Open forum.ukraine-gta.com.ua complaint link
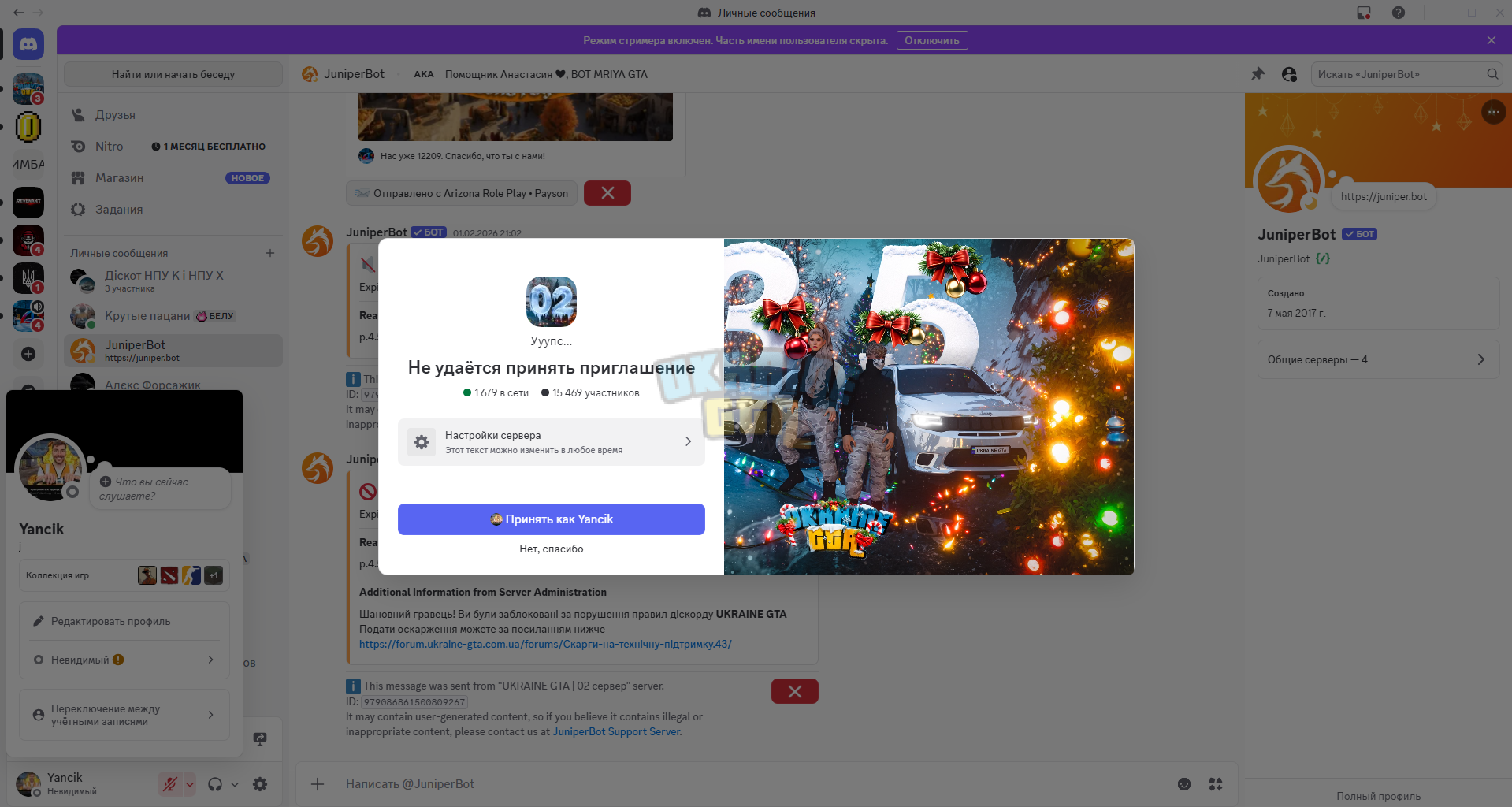This screenshot has height=807, width=1512. [x=545, y=644]
